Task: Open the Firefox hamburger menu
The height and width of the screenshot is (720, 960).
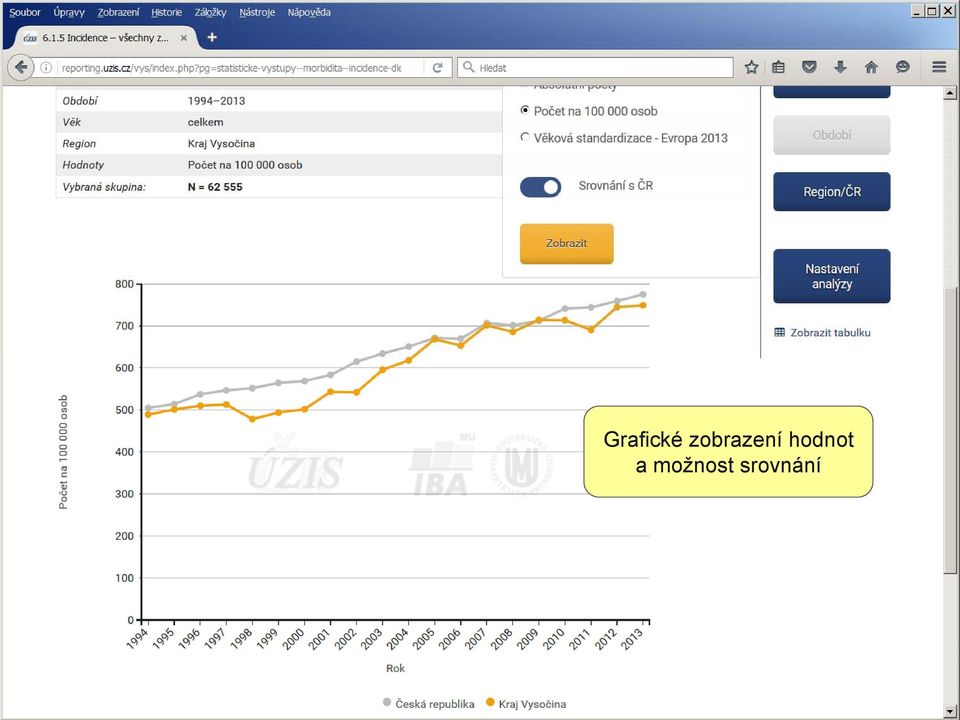Action: point(939,67)
